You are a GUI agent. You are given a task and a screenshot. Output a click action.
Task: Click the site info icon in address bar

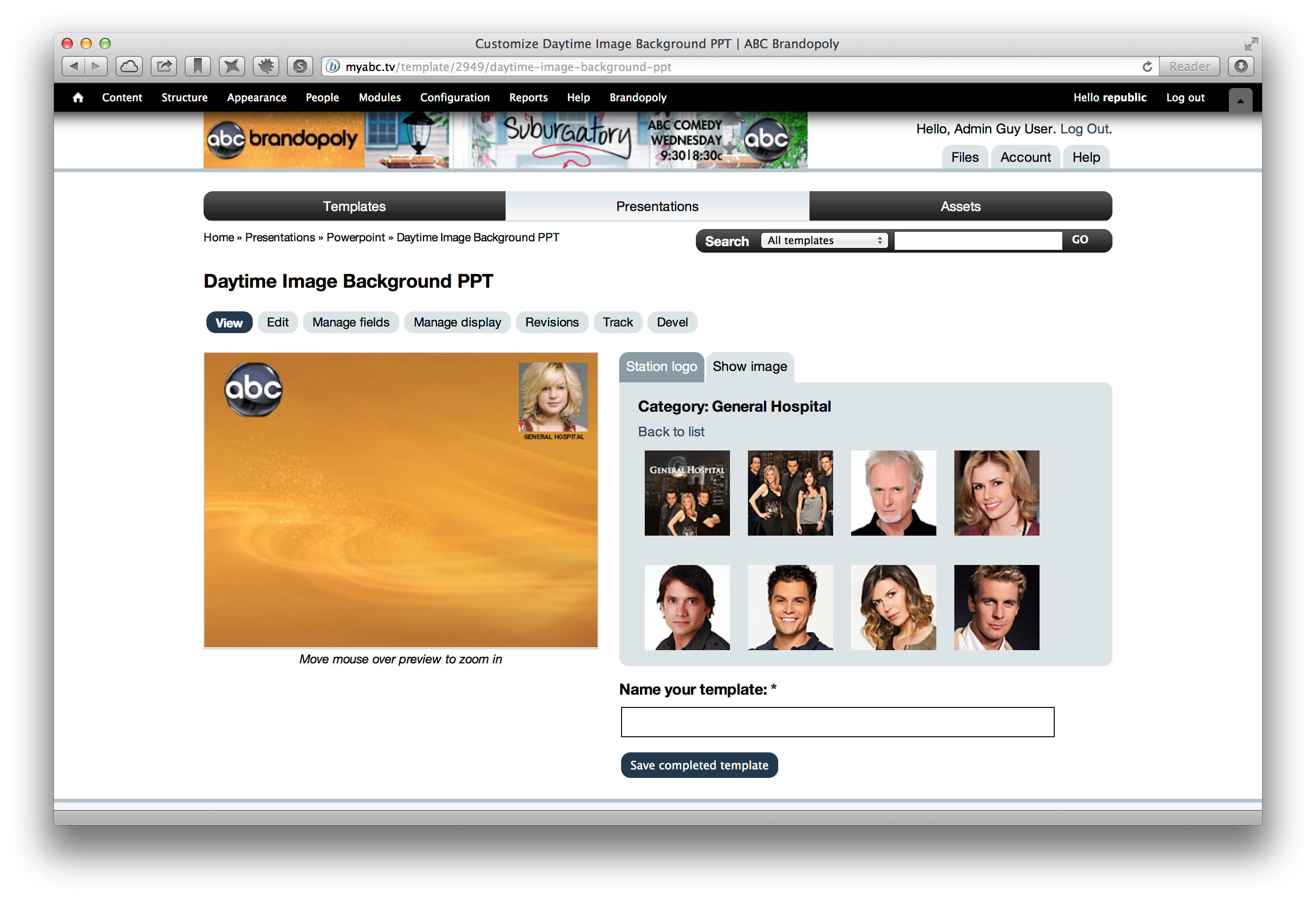(333, 67)
